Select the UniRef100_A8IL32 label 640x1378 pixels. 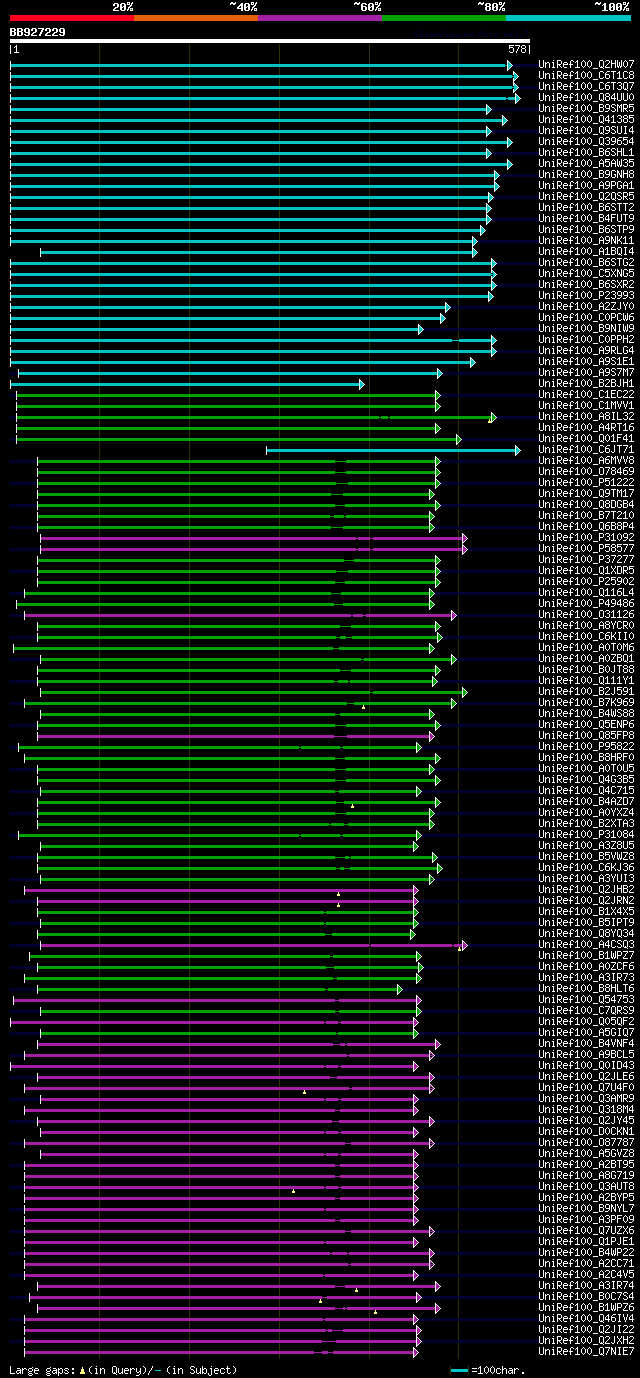[x=586, y=416]
